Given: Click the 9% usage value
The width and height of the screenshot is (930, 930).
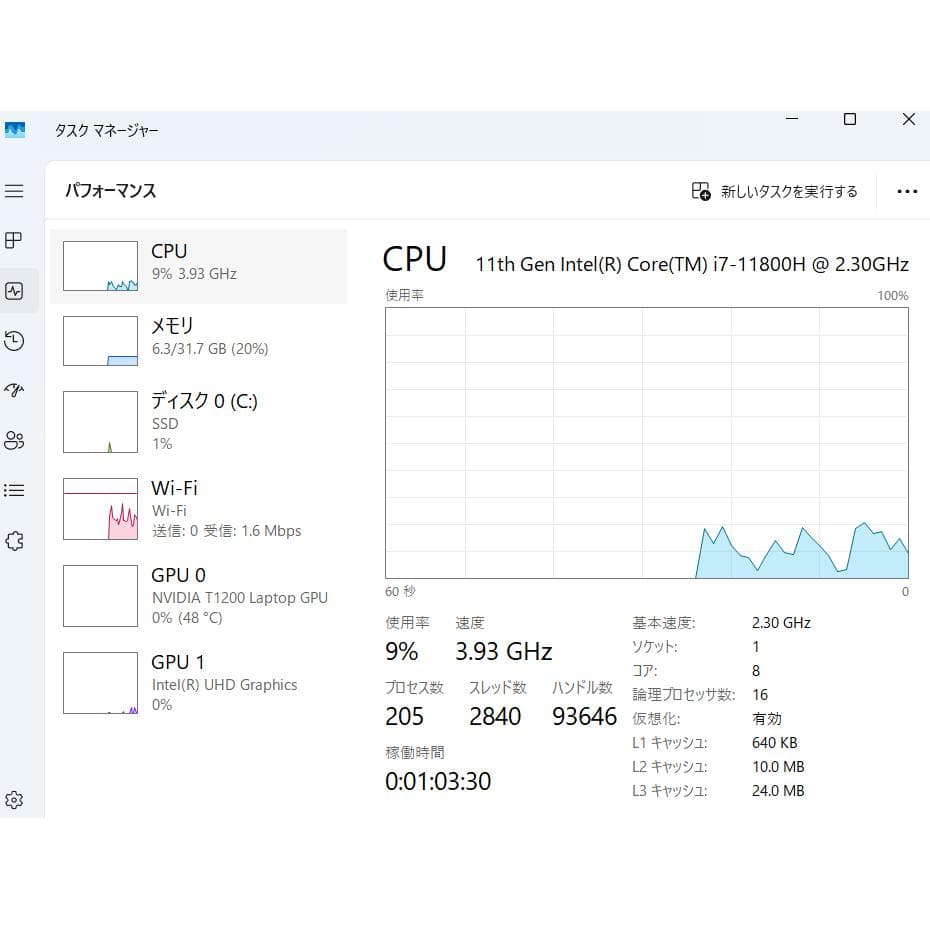Looking at the screenshot, I should 402,652.
